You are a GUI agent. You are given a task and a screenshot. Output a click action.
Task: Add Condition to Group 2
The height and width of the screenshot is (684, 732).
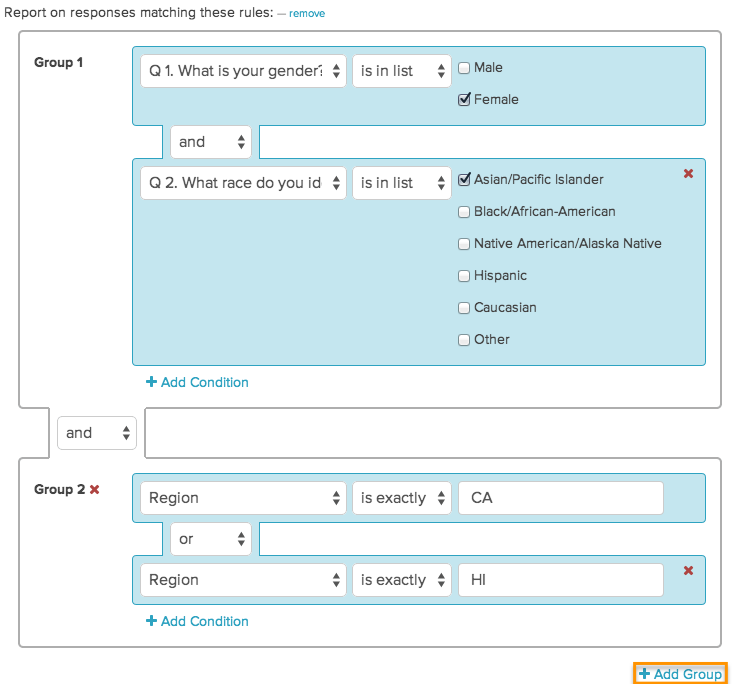tap(197, 621)
